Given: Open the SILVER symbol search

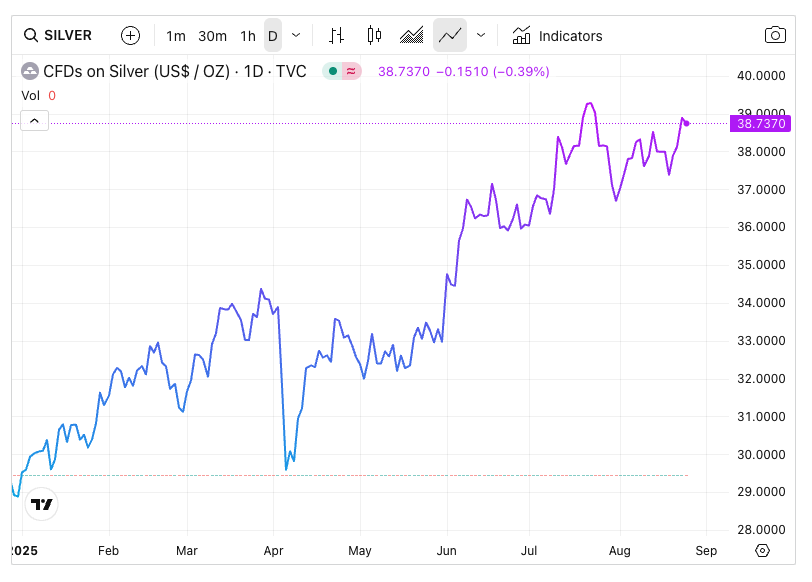Looking at the screenshot, I should click(58, 36).
